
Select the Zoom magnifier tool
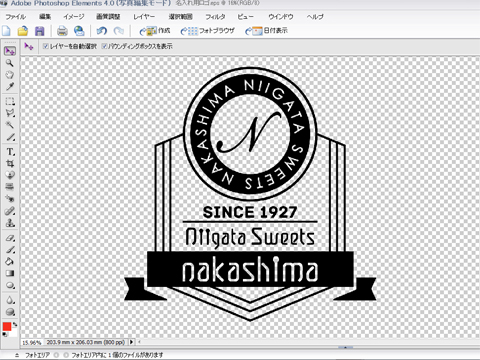[10, 63]
